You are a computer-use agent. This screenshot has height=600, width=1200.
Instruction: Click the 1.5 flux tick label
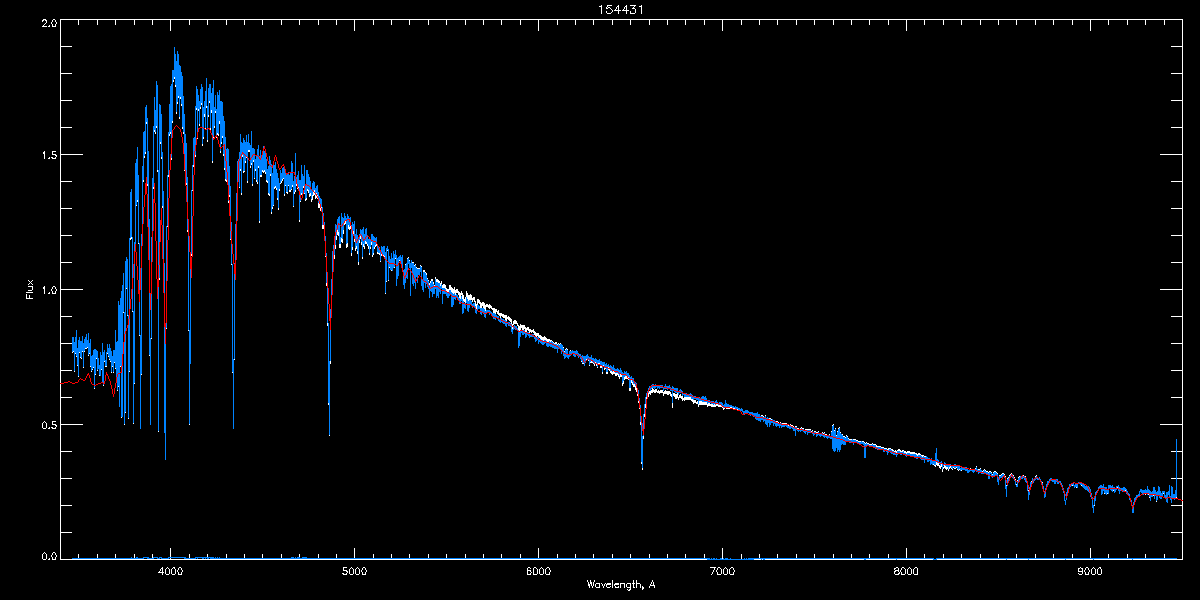coord(48,155)
